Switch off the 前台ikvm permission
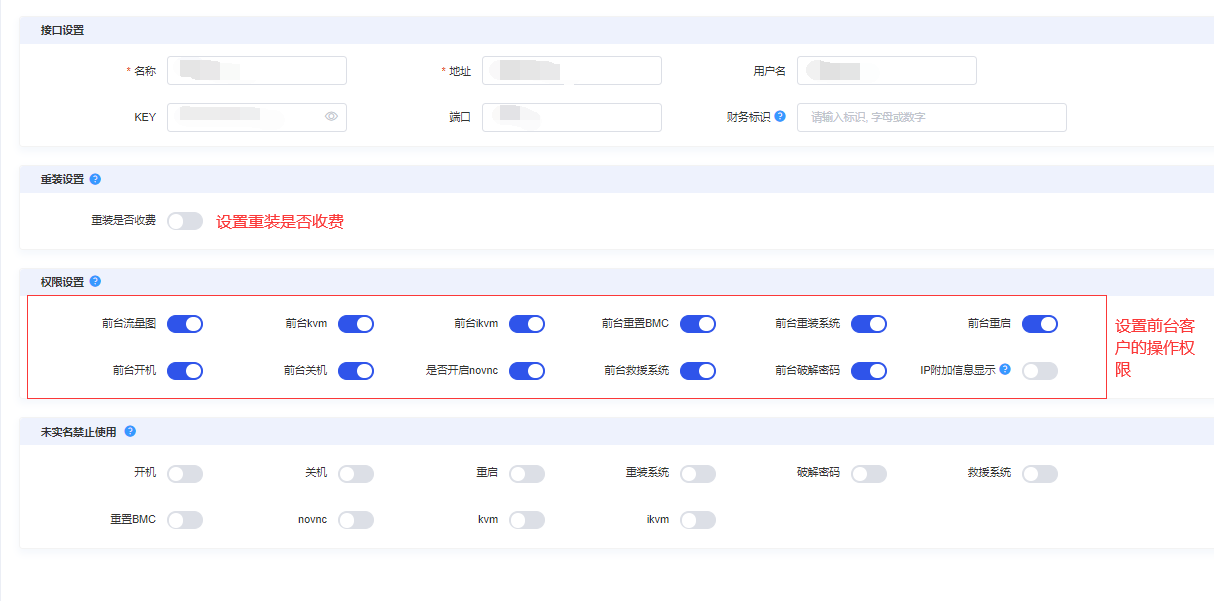Image resolution: width=1214 pixels, height=601 pixels. (527, 324)
